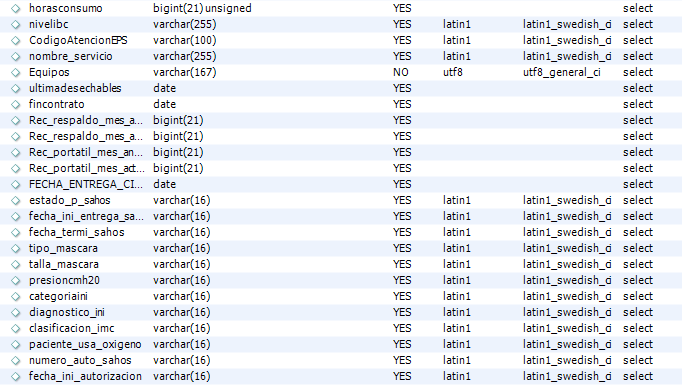Screen dimensions: 682x385
Task: Click the icon beside estado_p_sahos
Action: point(16,201)
